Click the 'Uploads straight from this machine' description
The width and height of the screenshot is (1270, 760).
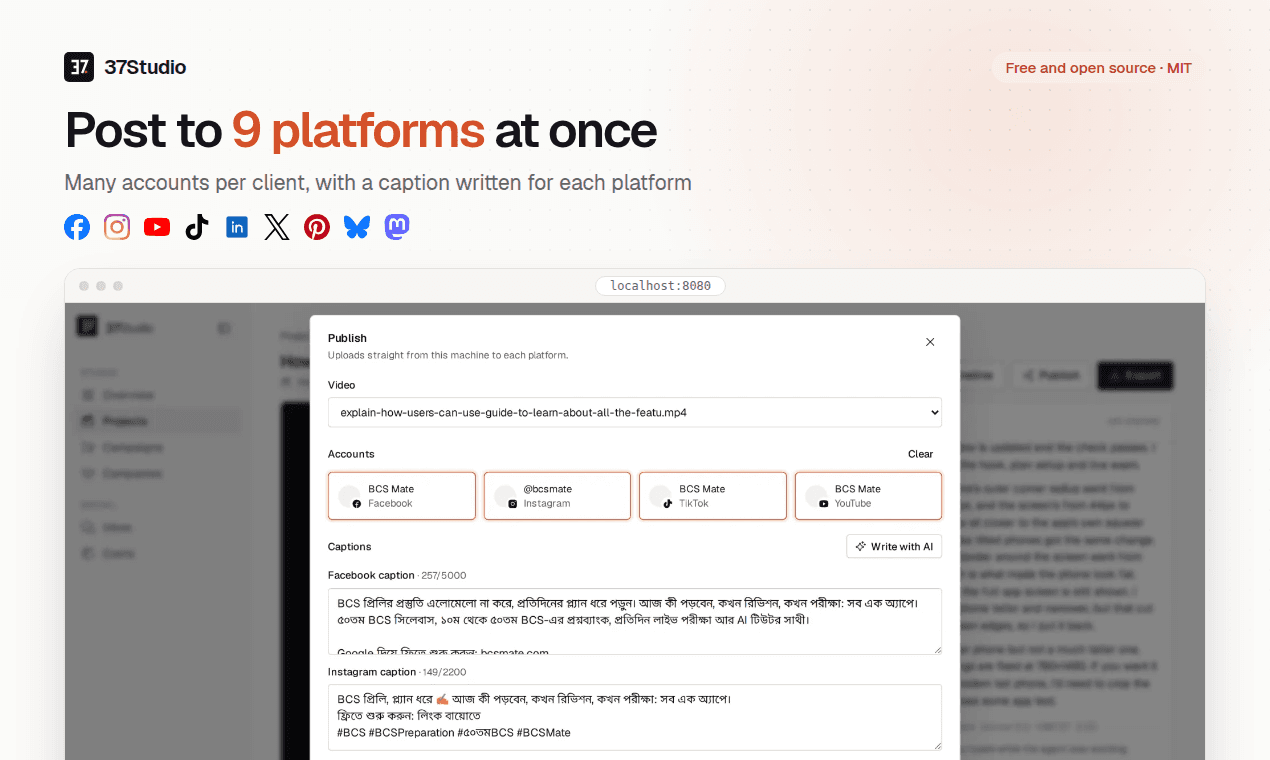tap(448, 355)
